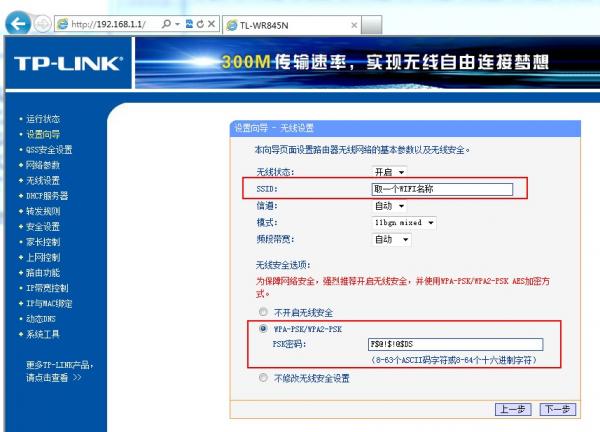The width and height of the screenshot is (600, 432).
Task: Expand 上网控制 in sidebar menu
Action: [43, 258]
